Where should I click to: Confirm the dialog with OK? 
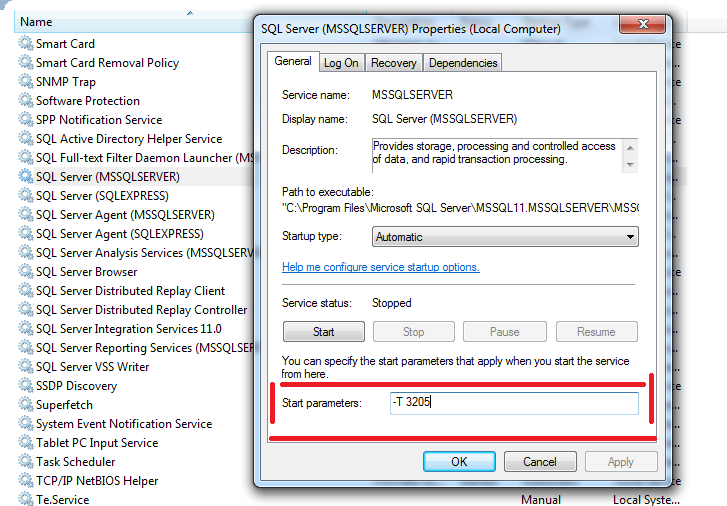[x=459, y=461]
